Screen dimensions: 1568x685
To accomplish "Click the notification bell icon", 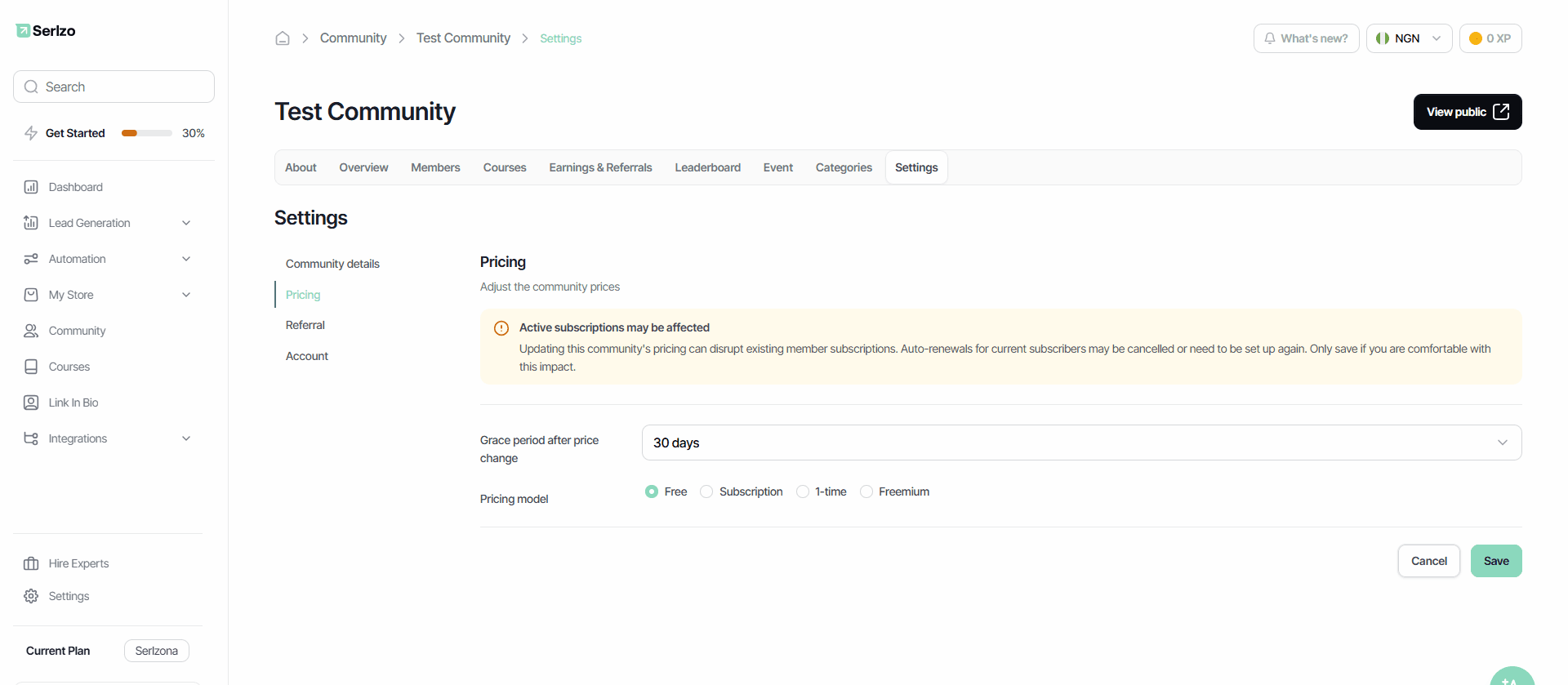I will (x=1270, y=38).
